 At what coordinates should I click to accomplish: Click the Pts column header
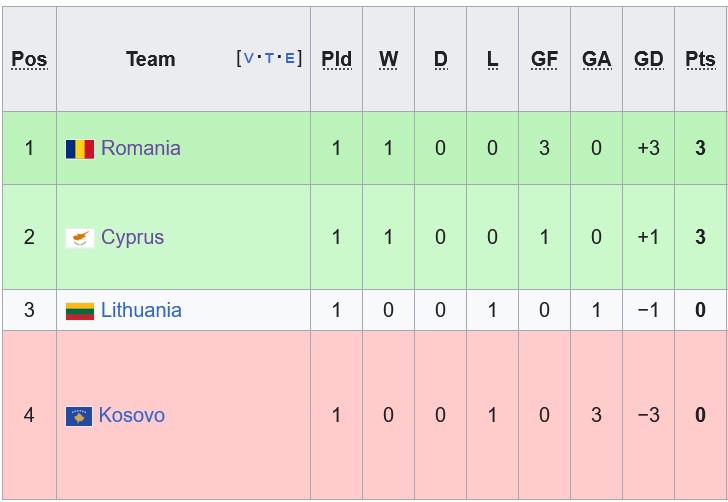(700, 59)
